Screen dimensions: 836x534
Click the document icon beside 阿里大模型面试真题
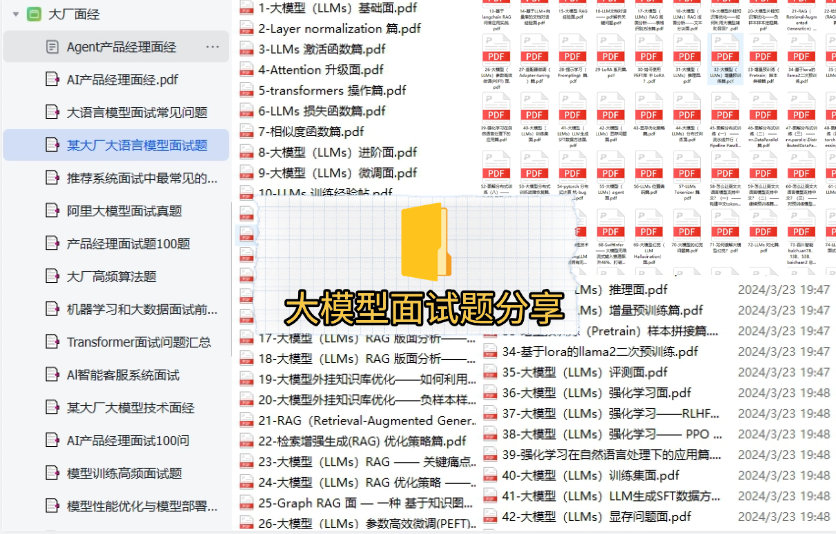point(52,211)
